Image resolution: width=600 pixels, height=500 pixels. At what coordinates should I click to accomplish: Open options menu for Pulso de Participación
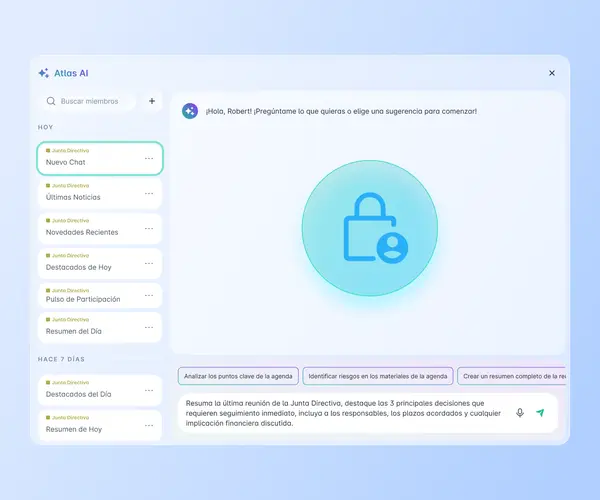[149, 296]
